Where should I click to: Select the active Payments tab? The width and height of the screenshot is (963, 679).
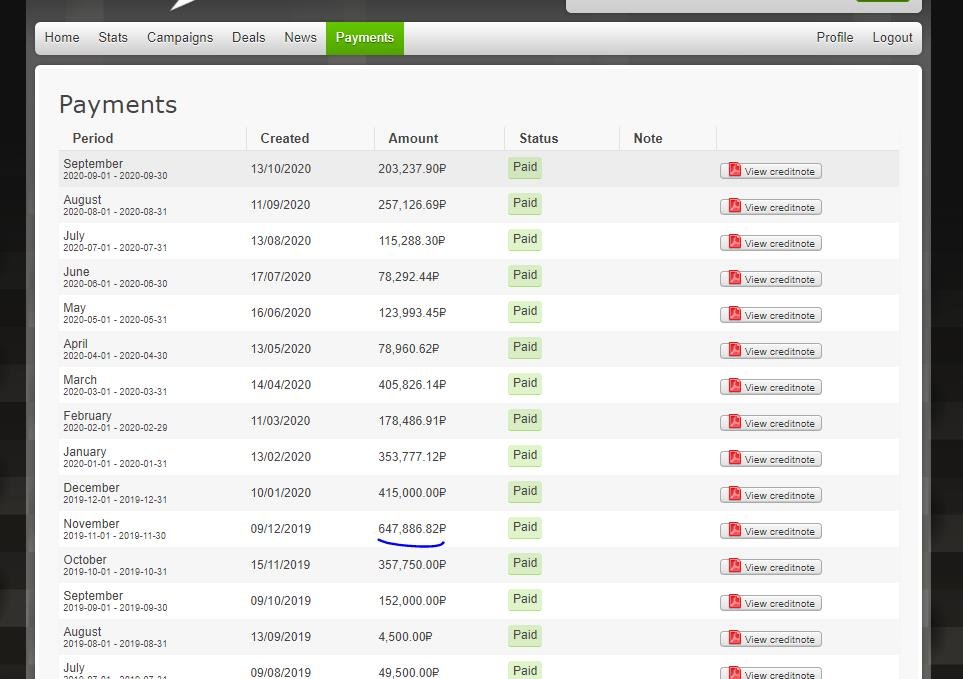point(365,38)
